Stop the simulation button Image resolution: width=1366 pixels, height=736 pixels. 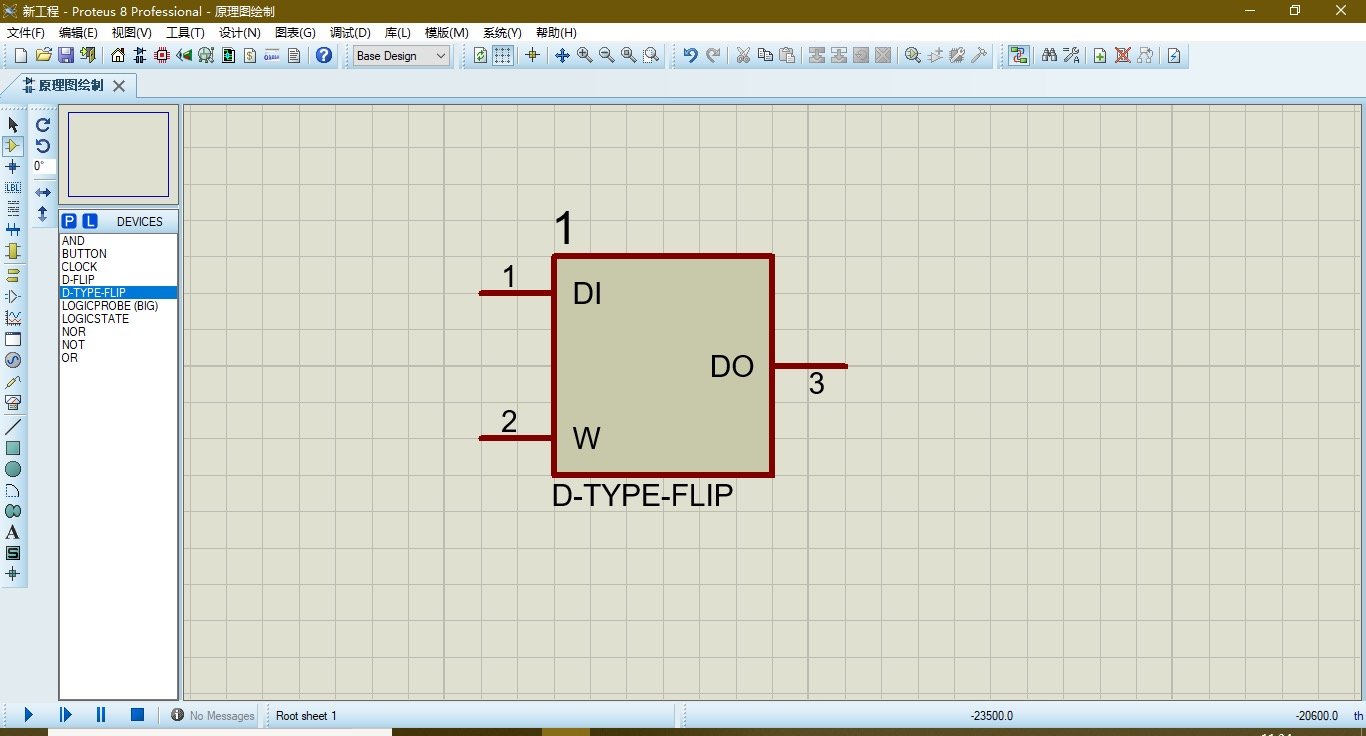point(138,715)
